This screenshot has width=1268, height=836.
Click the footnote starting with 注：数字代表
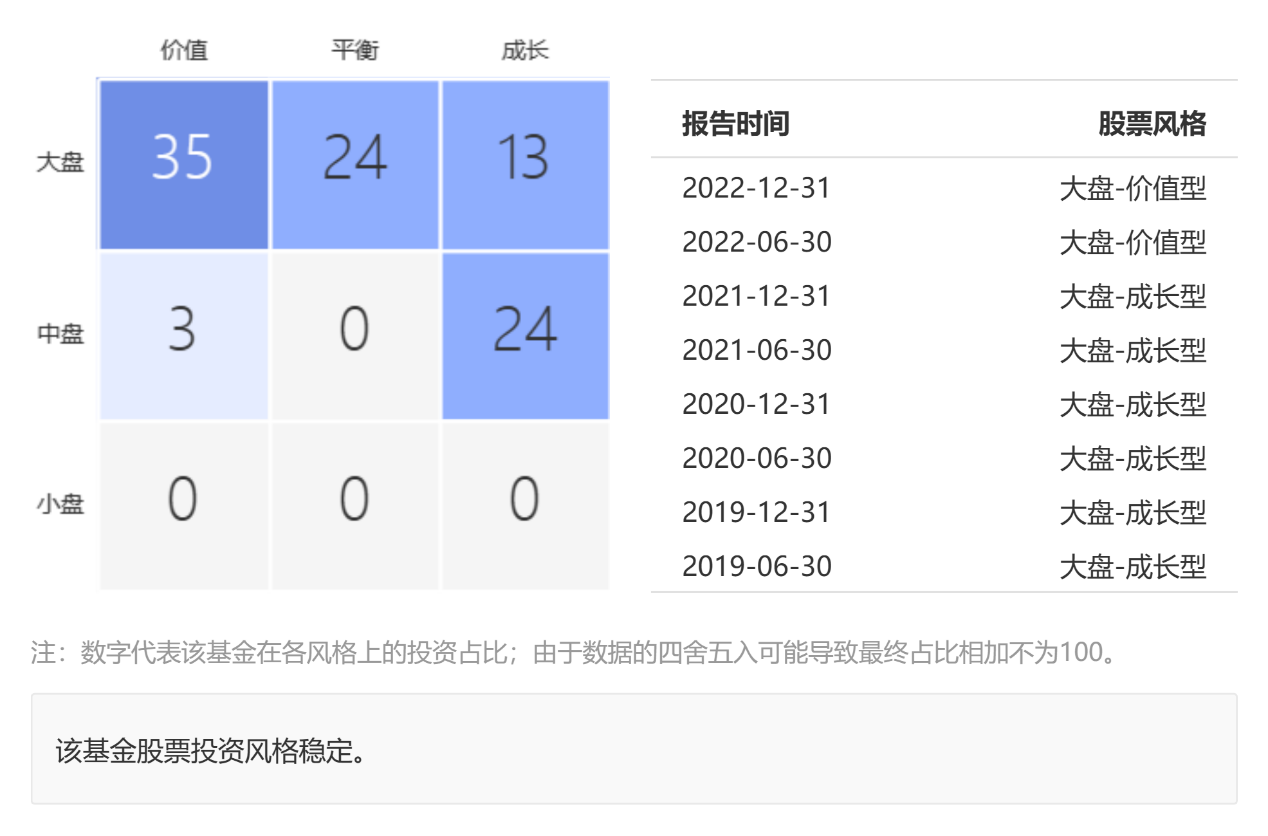[x=574, y=653]
